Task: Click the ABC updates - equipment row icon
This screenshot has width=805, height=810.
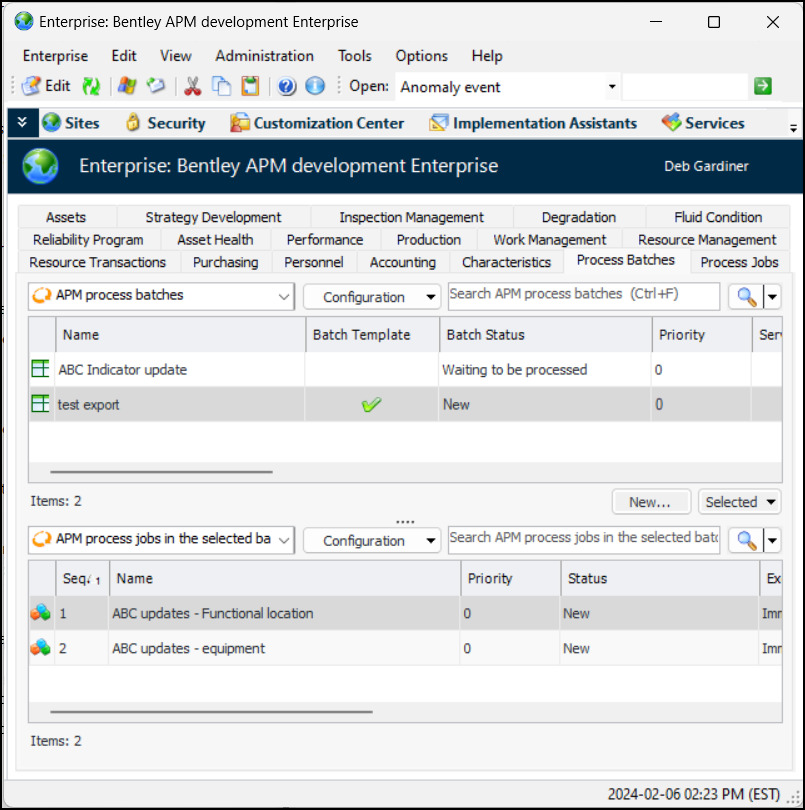Action: [x=40, y=648]
